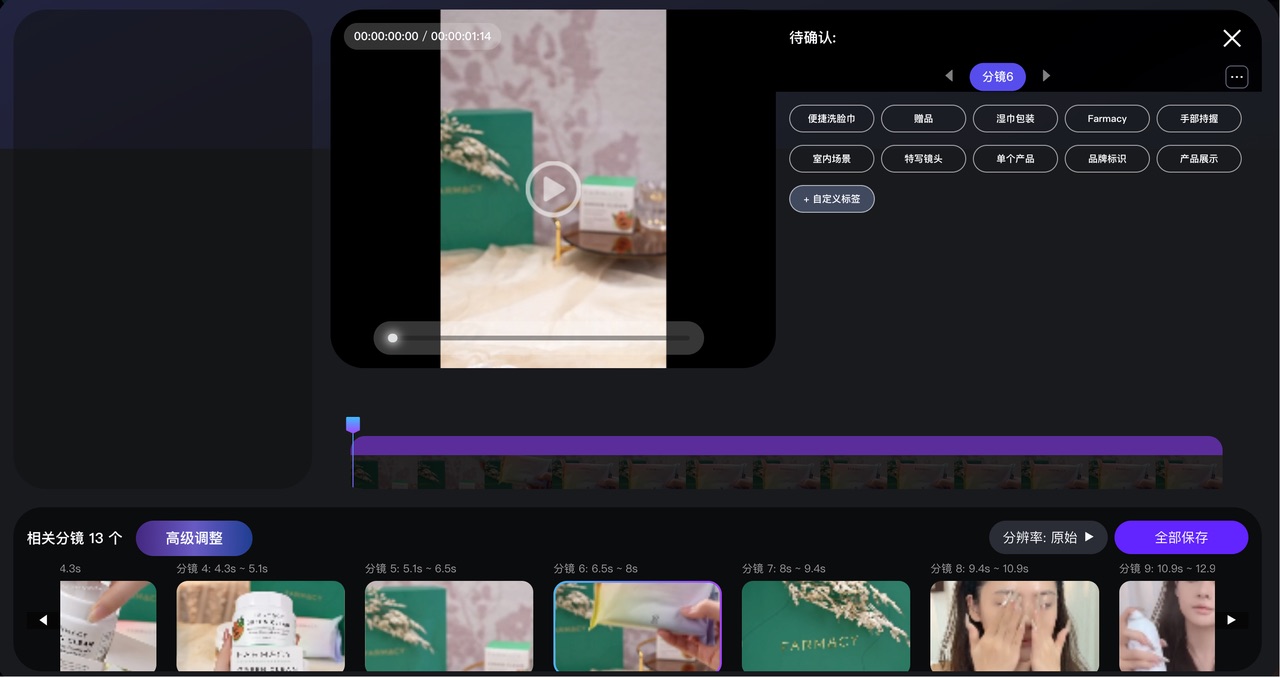Toggle the 特写镜头 tag

922,158
